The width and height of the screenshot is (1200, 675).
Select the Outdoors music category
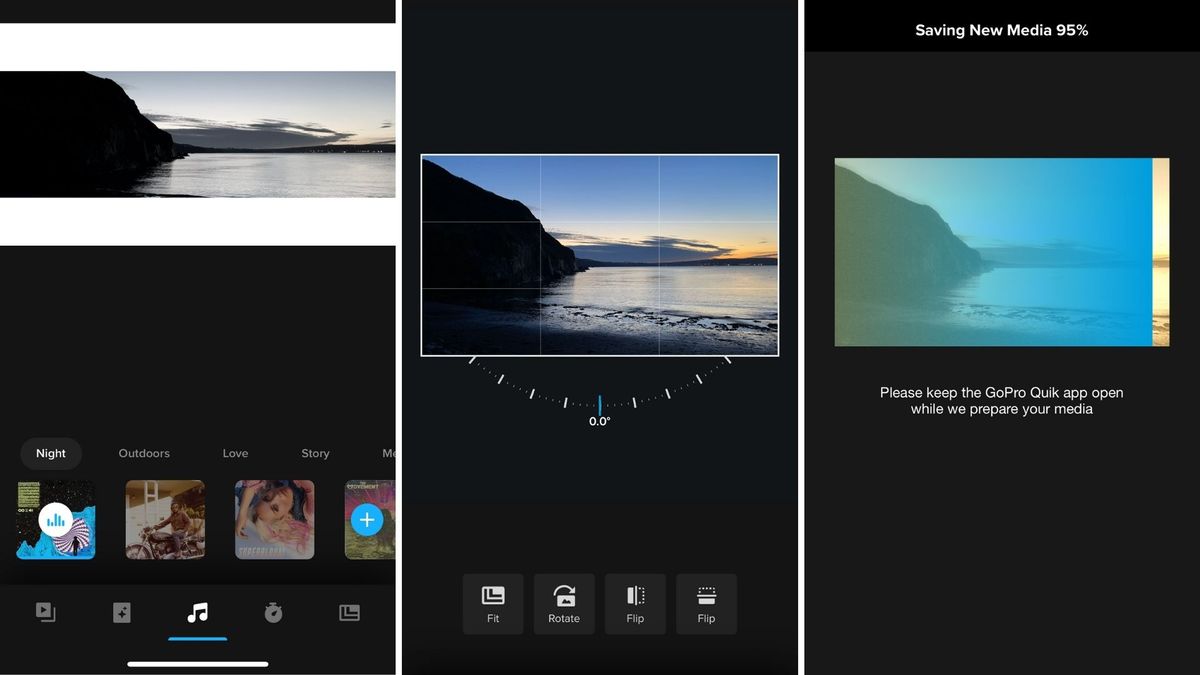pos(143,453)
